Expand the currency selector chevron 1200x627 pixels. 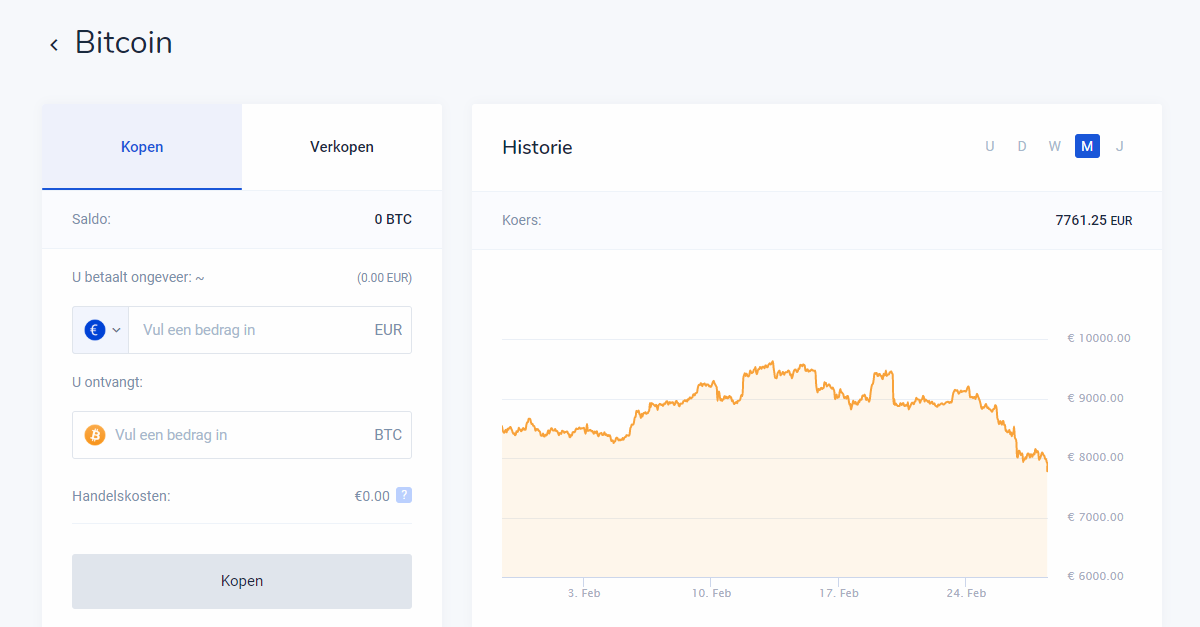click(x=117, y=330)
